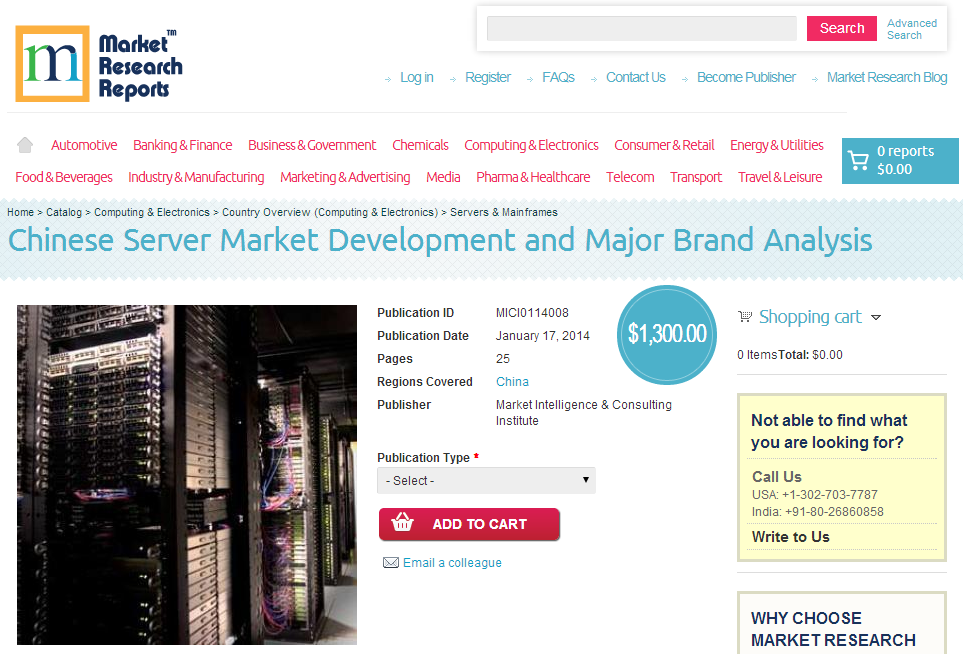Open the Banking & Finance category

[182, 145]
